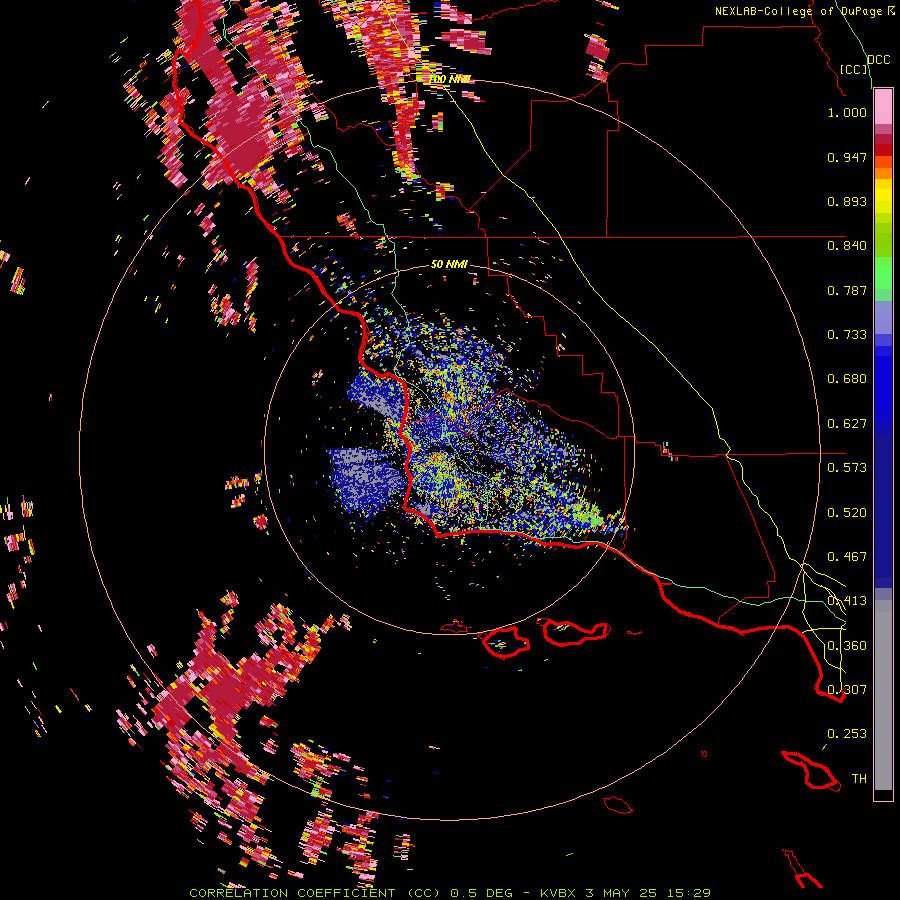Pick the navy segment near 0.520
900x900 pixels.
click(883, 511)
